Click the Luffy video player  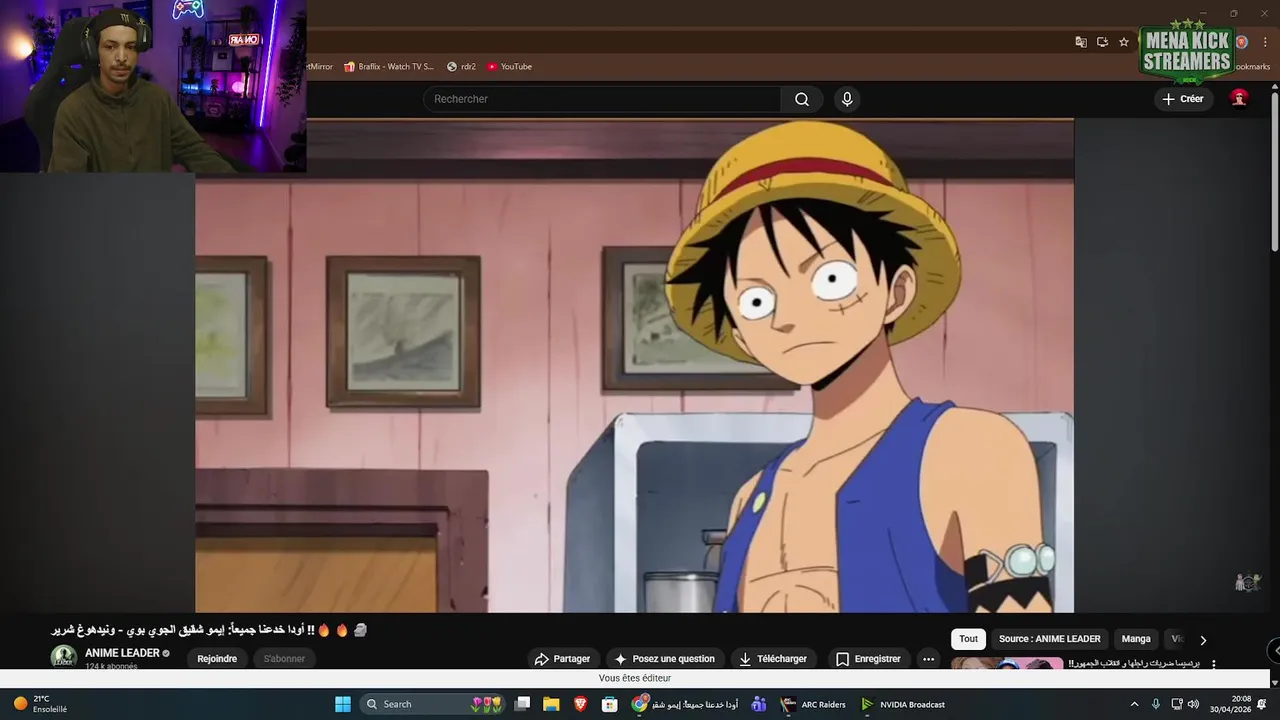634,365
